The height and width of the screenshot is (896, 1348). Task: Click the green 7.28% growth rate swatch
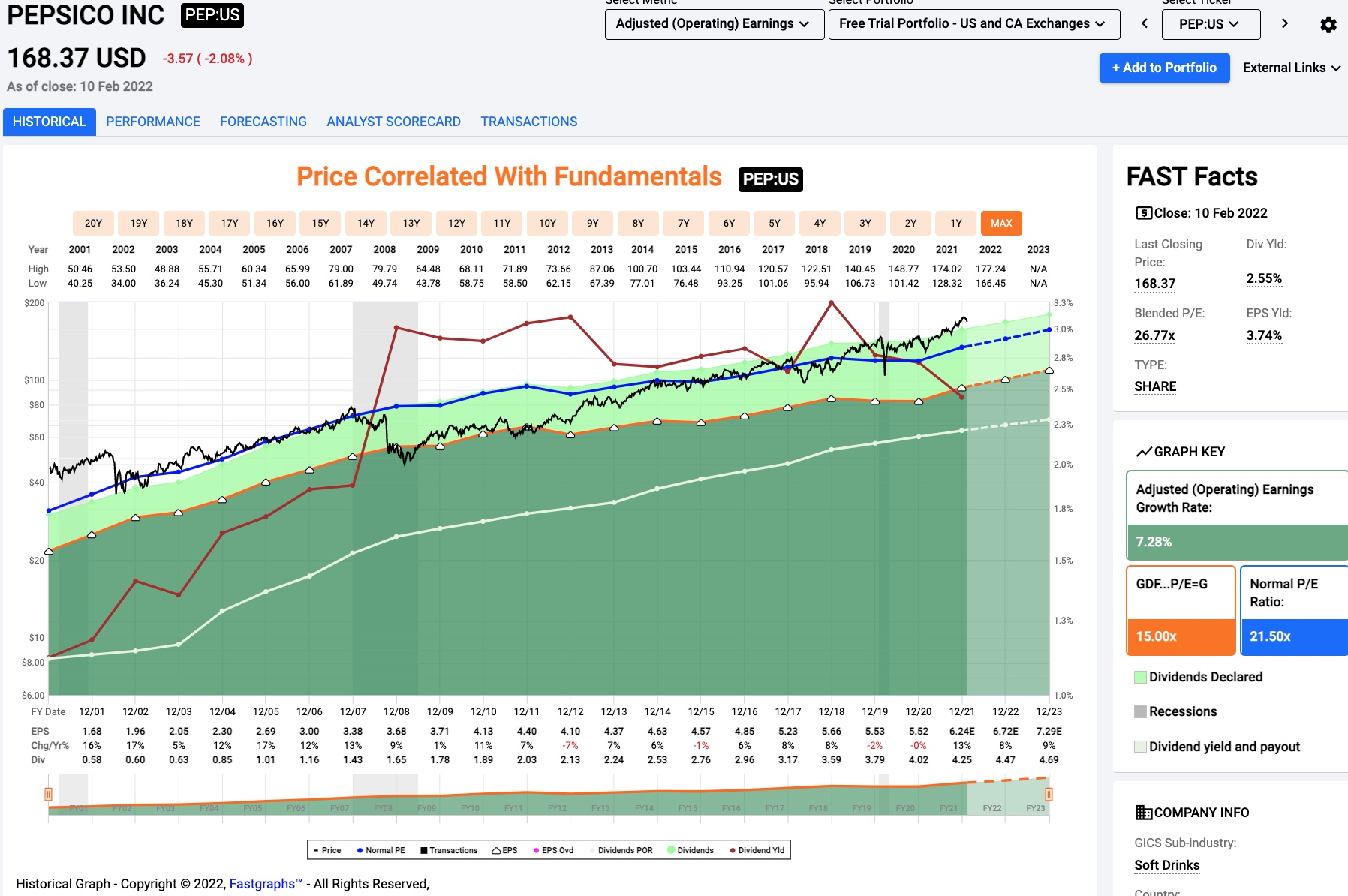[1237, 542]
